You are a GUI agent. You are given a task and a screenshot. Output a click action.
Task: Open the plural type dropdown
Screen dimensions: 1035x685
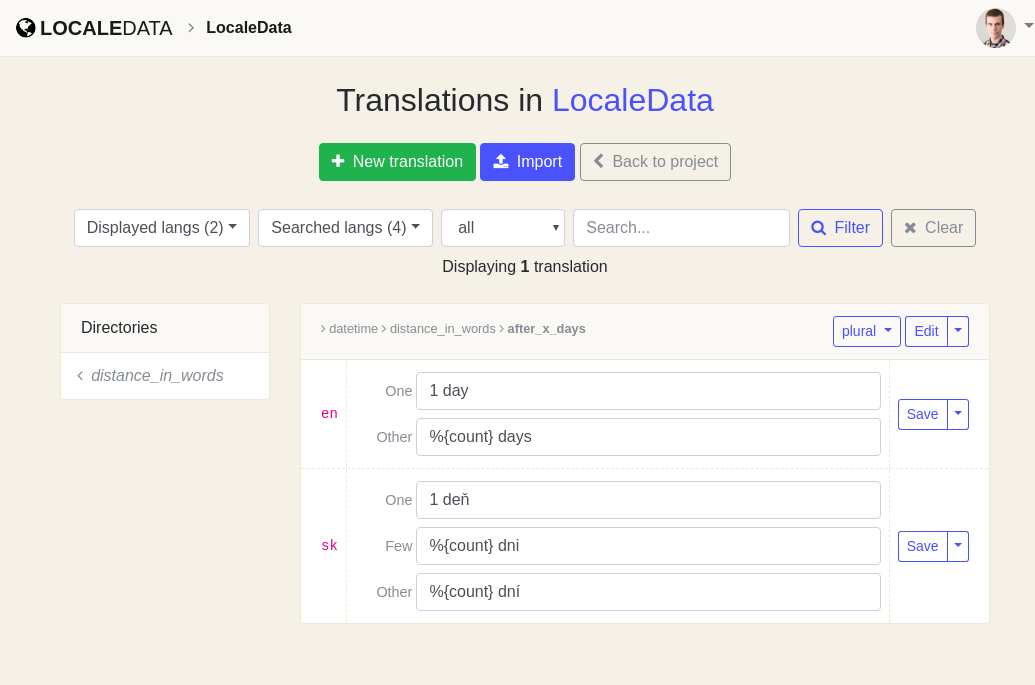coord(867,331)
